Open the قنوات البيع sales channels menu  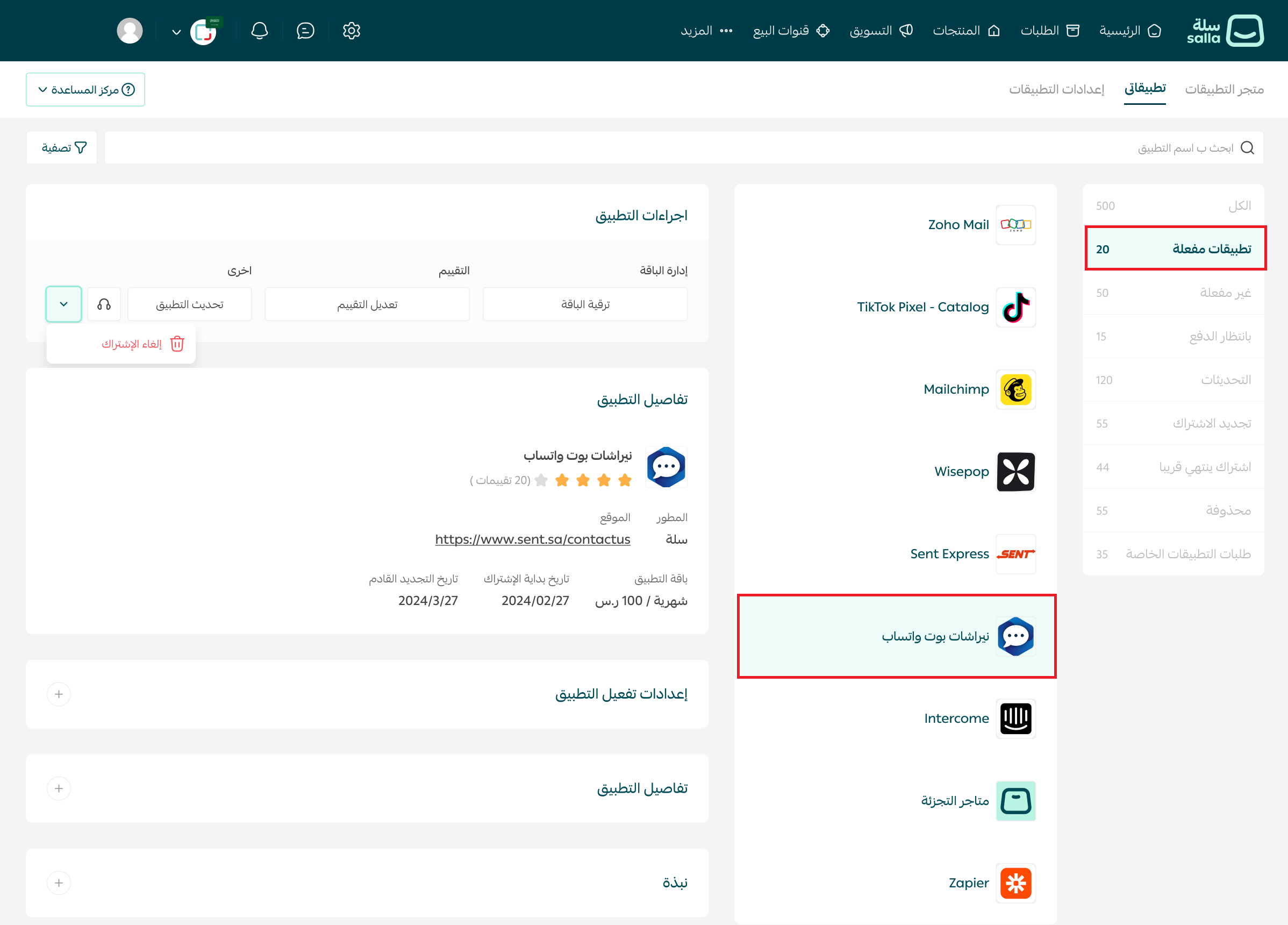[791, 31]
